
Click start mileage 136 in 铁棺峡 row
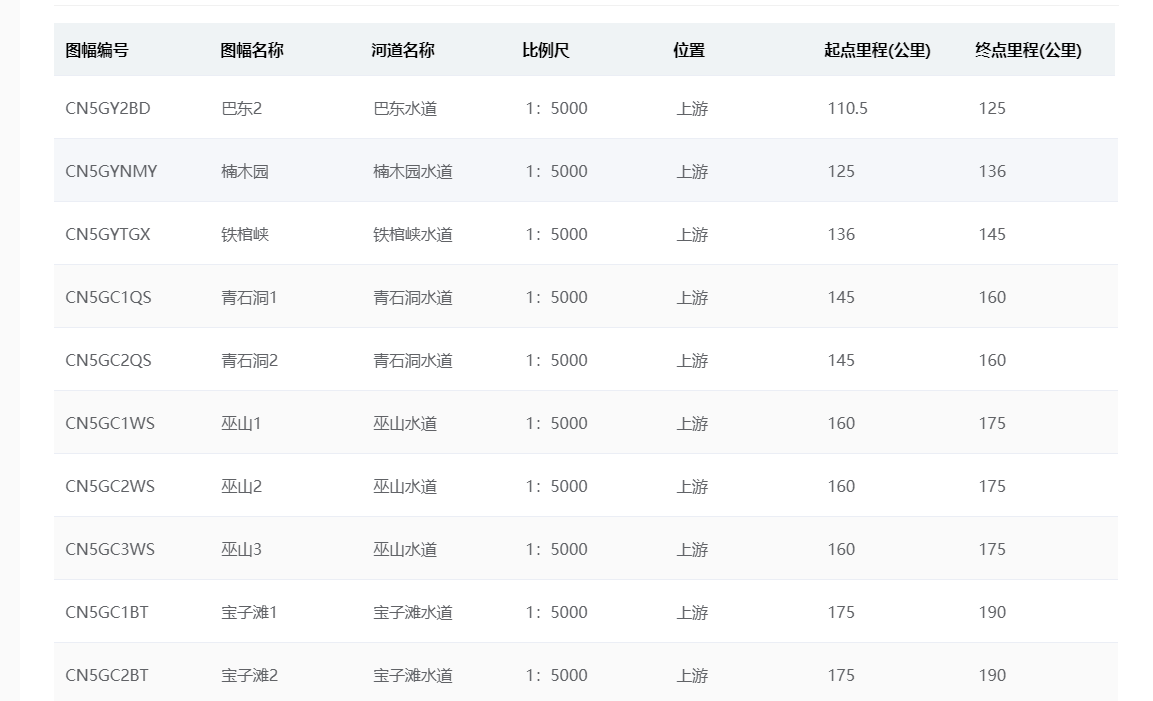(x=841, y=235)
